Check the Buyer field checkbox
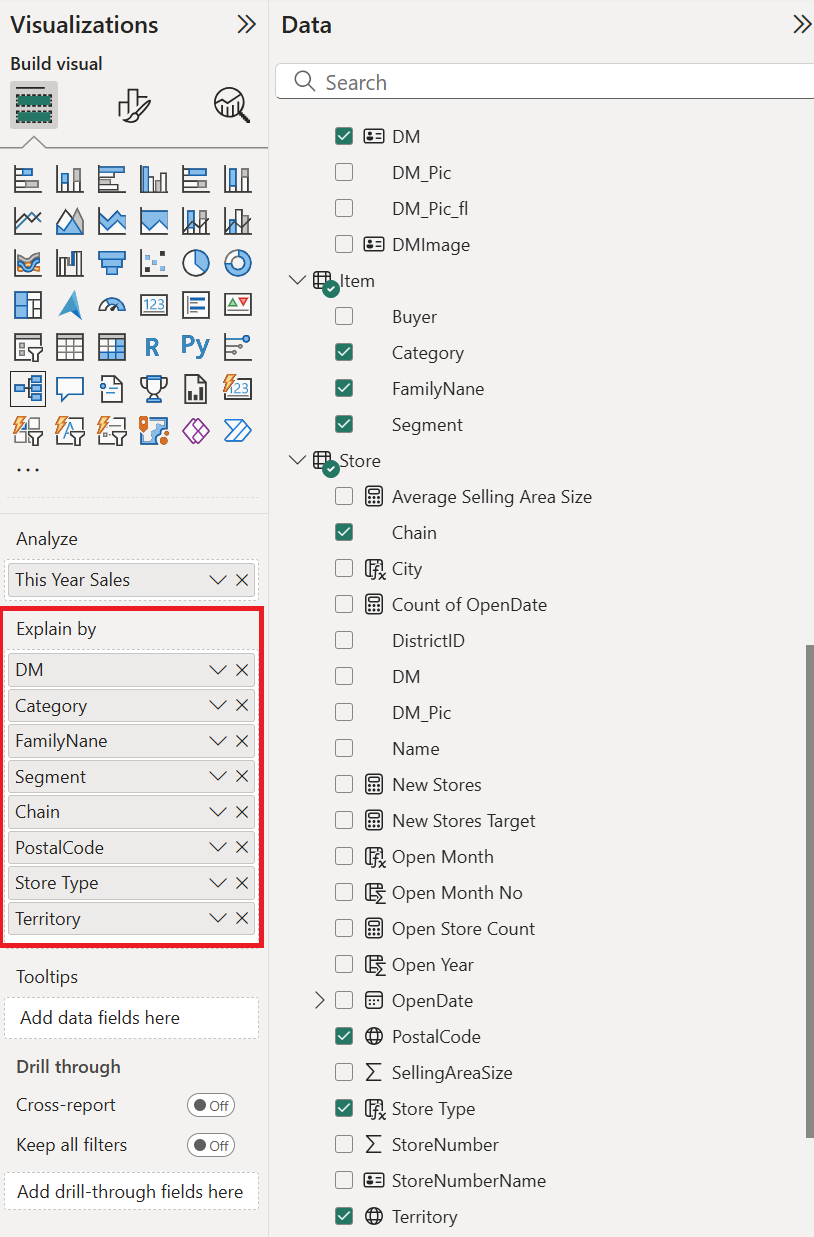The image size is (814, 1237). tap(344, 316)
